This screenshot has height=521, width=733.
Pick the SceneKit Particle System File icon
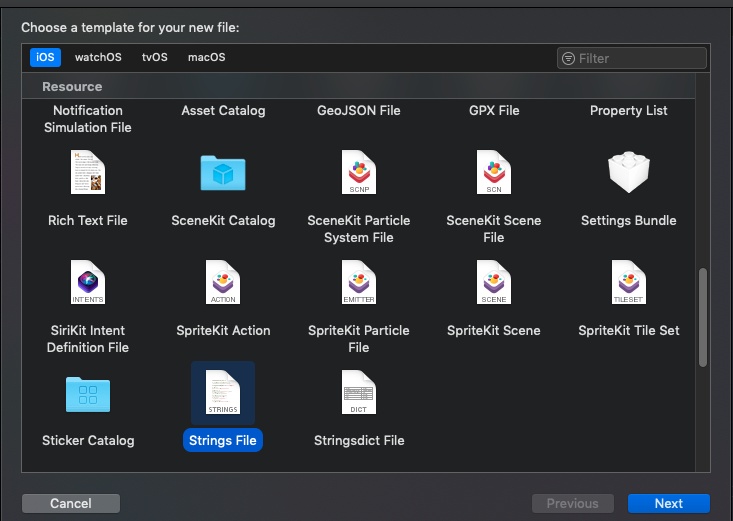[x=359, y=172]
